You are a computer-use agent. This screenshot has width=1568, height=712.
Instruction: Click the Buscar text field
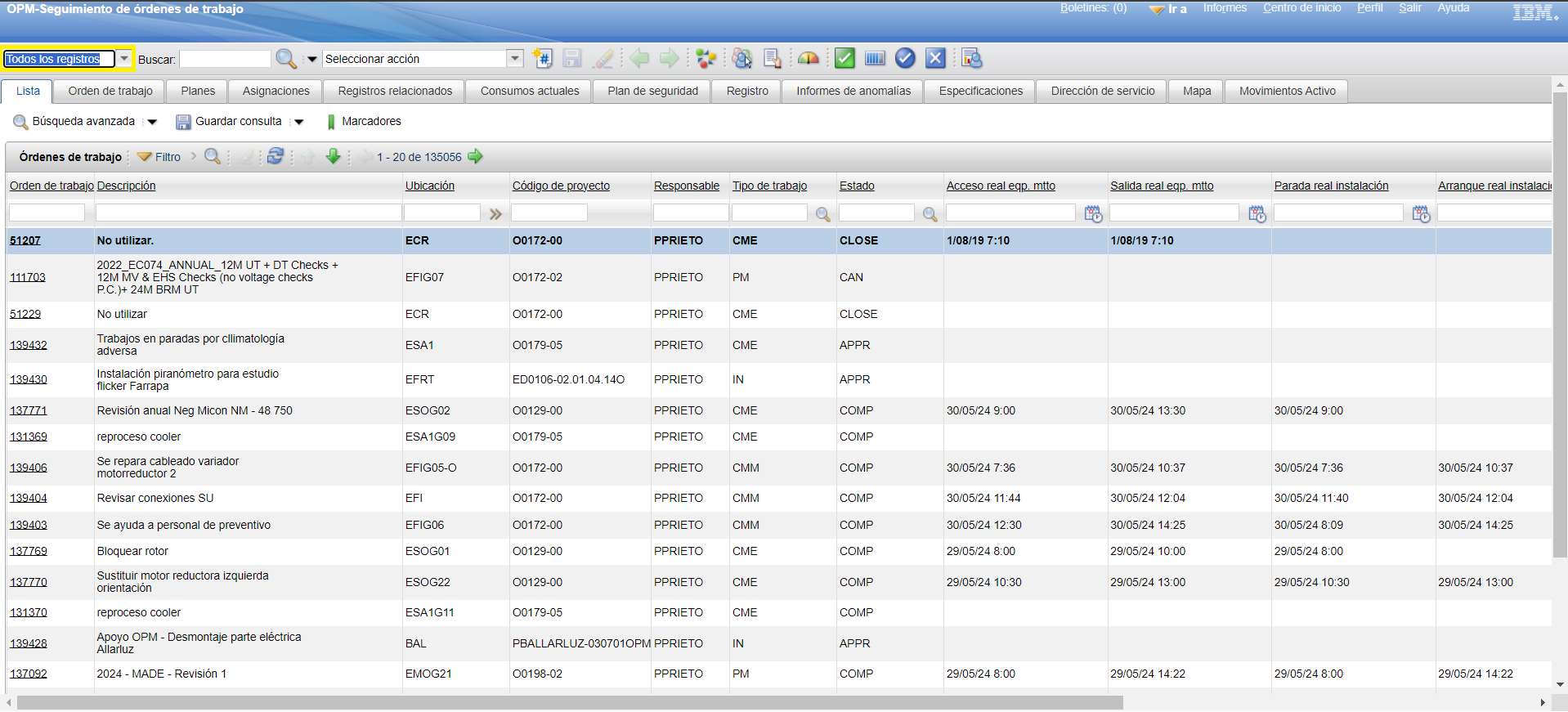(225, 59)
